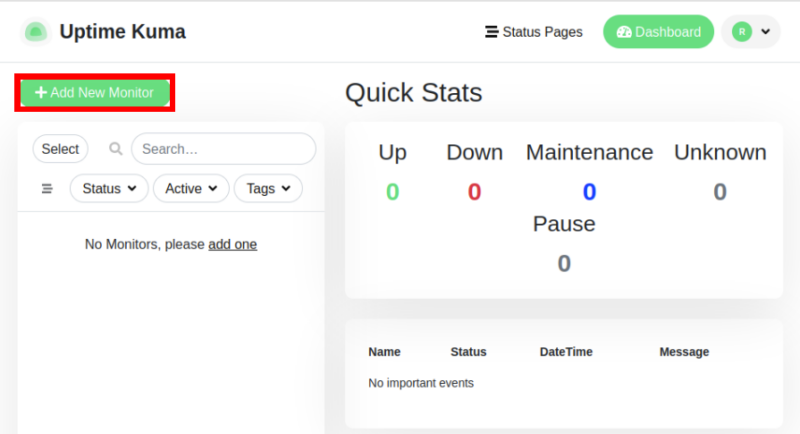Click the 'No Monitors, please' text
This screenshot has width=800, height=434.
pyautogui.click(x=144, y=244)
